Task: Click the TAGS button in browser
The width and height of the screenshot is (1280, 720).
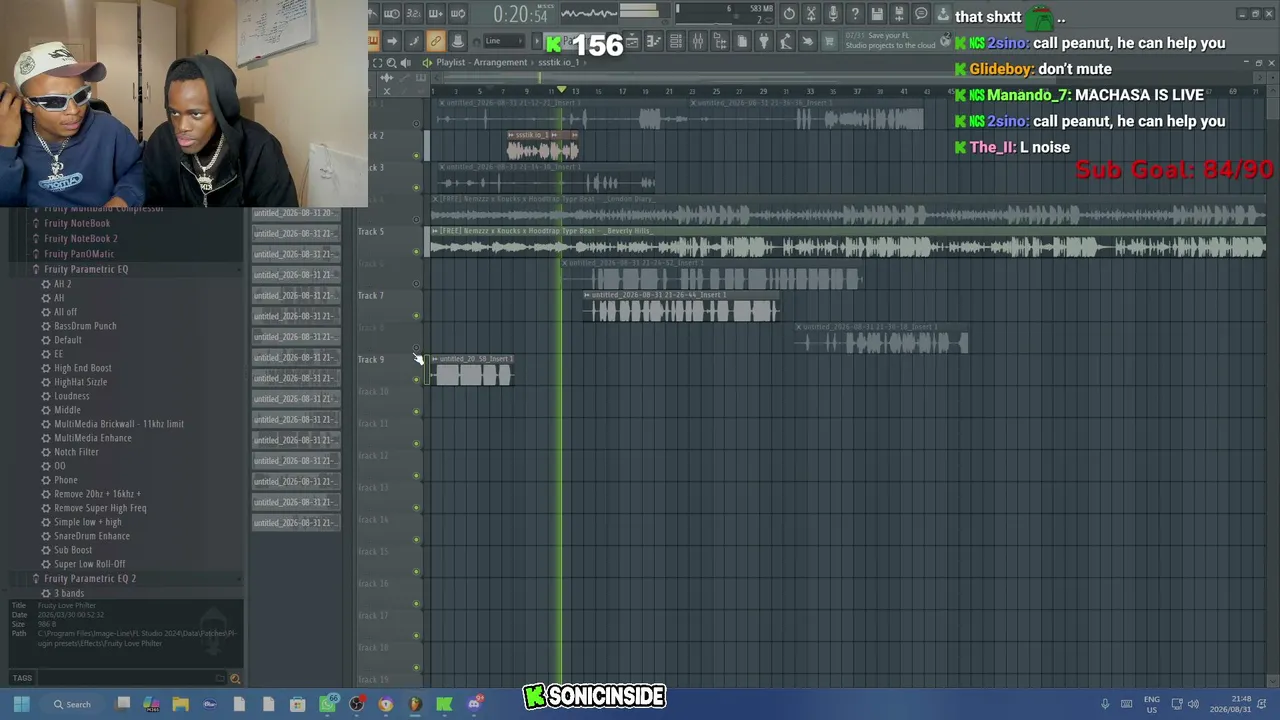Action: coord(22,679)
